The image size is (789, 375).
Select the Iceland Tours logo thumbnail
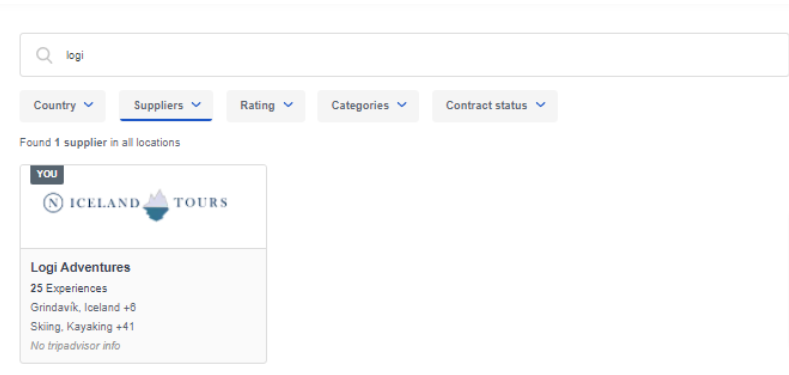click(x=143, y=206)
